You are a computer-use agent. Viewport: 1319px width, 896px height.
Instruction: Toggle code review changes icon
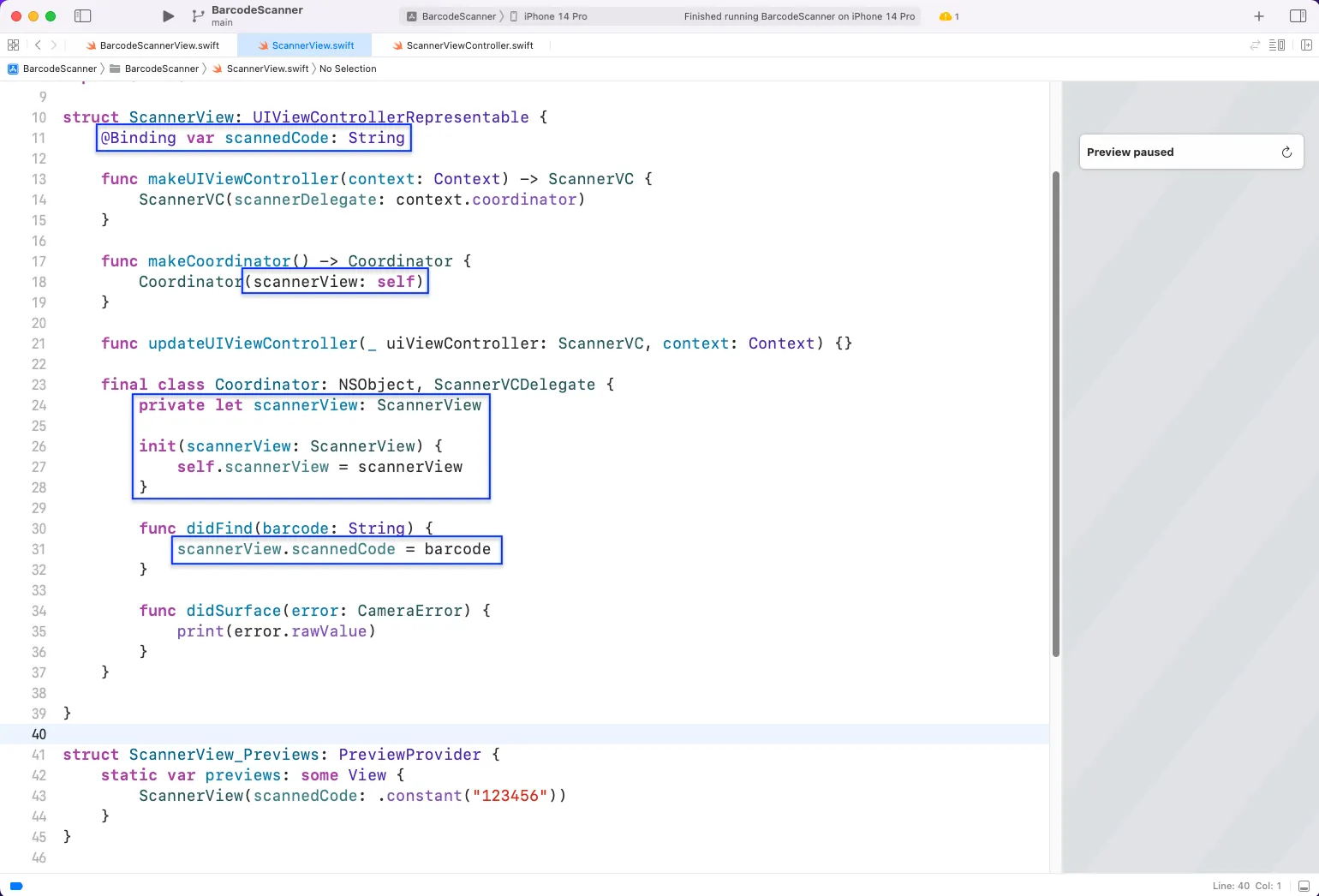(1255, 45)
